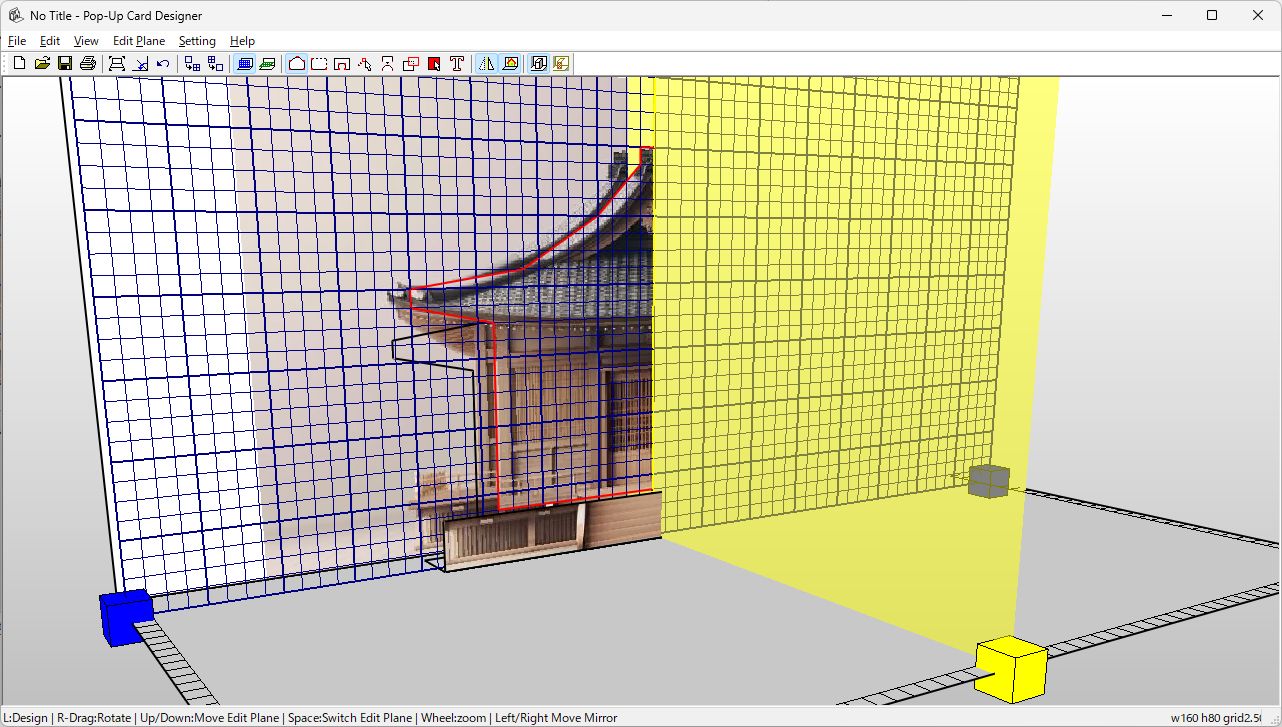Screen dimensions: 1282x727
Task: Save the current pop-up card
Action: [65, 62]
